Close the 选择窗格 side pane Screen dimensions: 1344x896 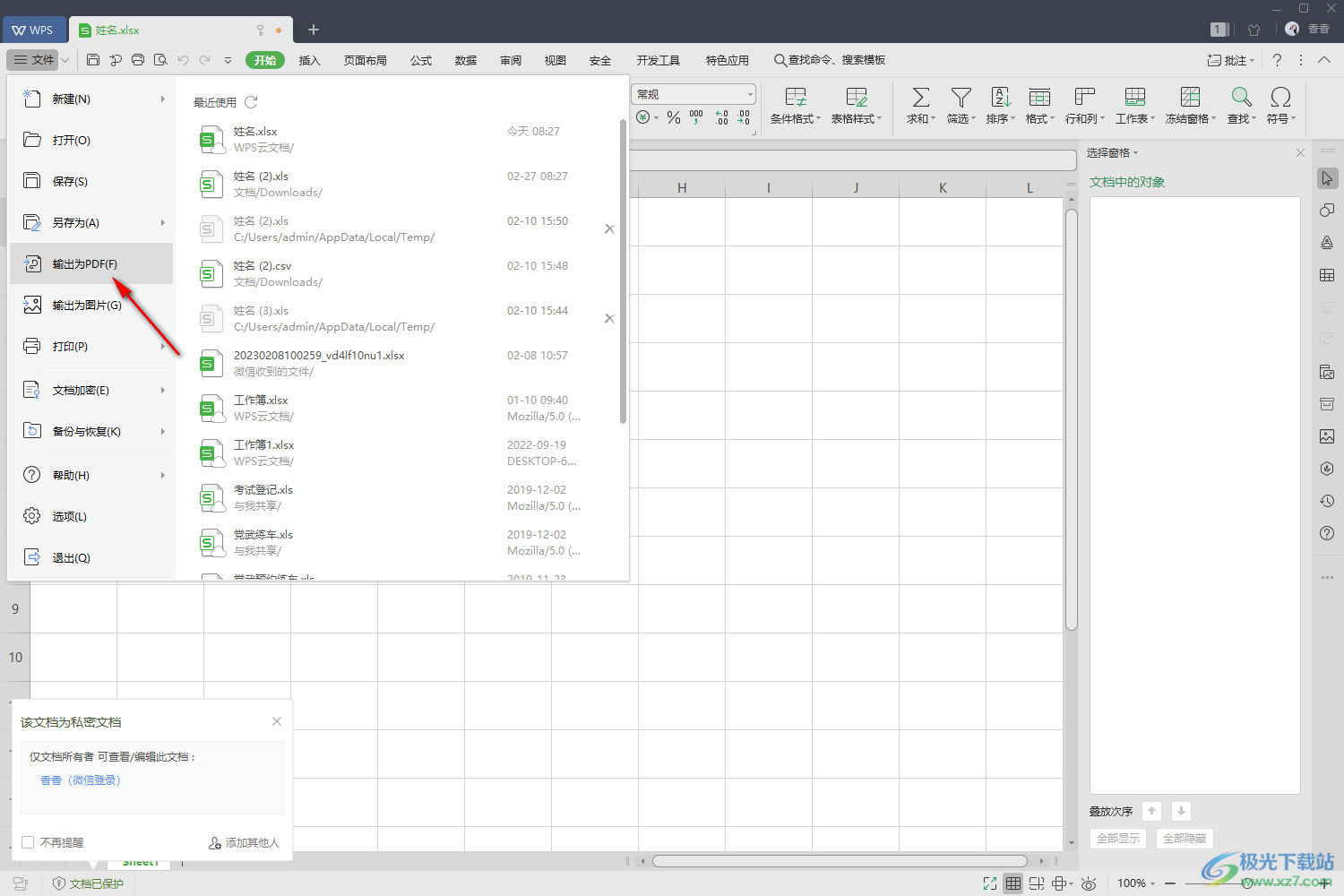coord(1300,153)
